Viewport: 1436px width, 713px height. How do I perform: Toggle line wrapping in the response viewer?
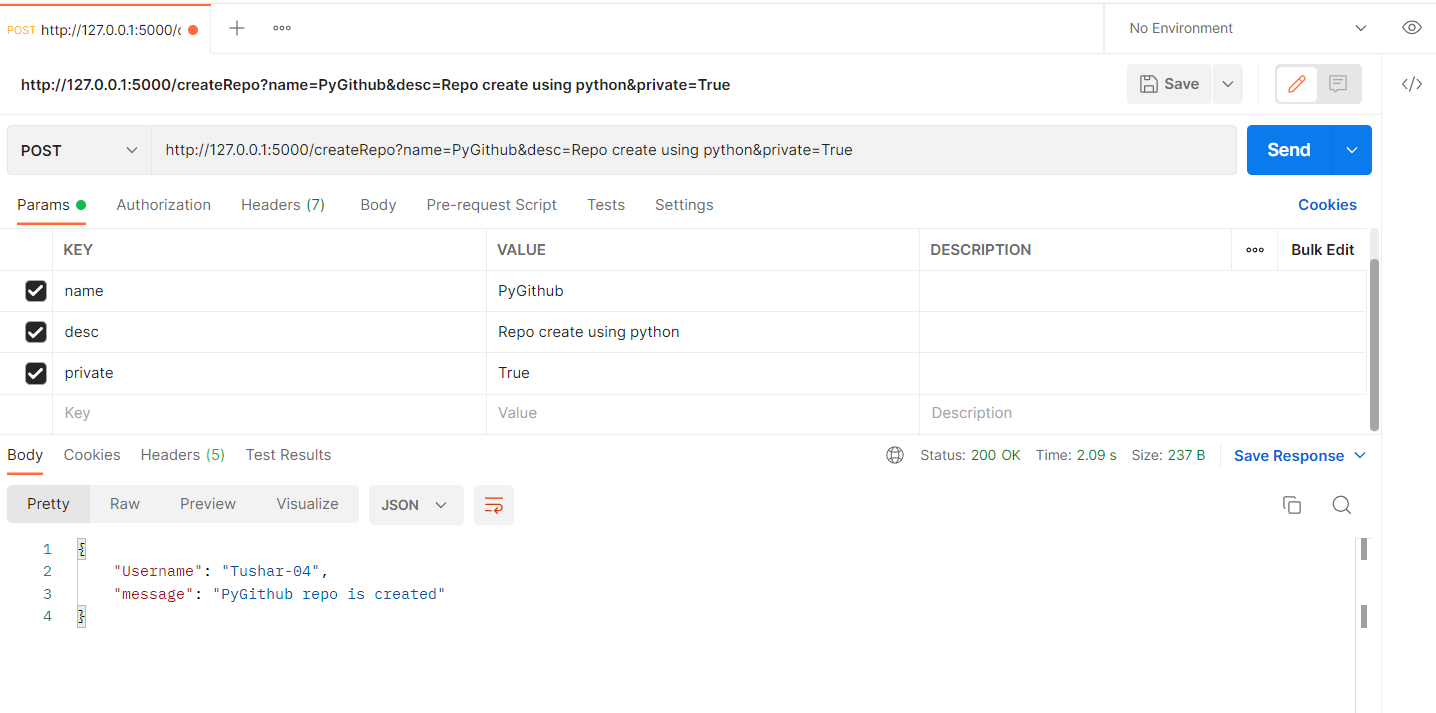[x=493, y=505]
